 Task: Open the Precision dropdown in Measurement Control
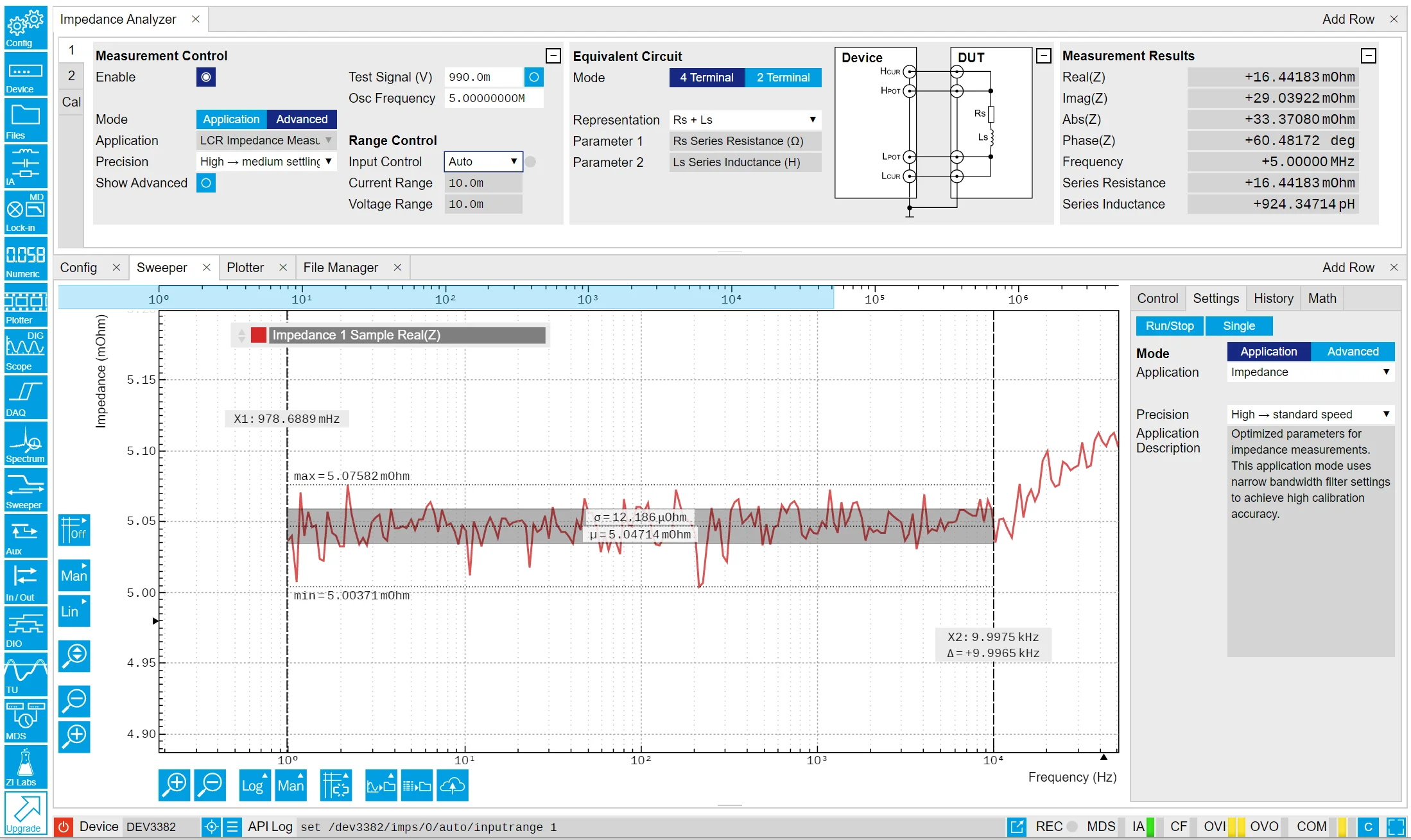(266, 162)
